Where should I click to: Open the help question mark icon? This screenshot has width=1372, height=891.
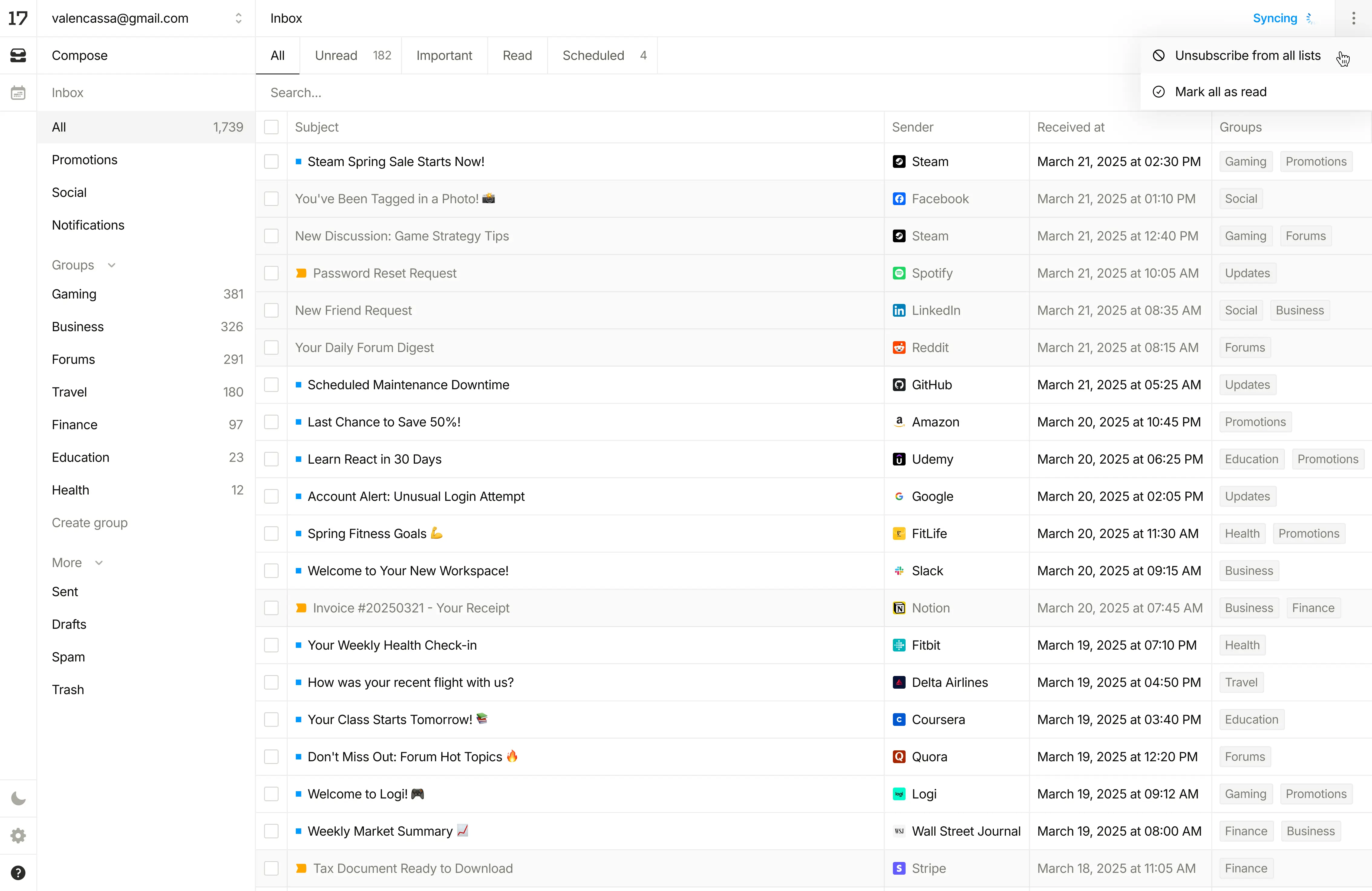coord(18,873)
